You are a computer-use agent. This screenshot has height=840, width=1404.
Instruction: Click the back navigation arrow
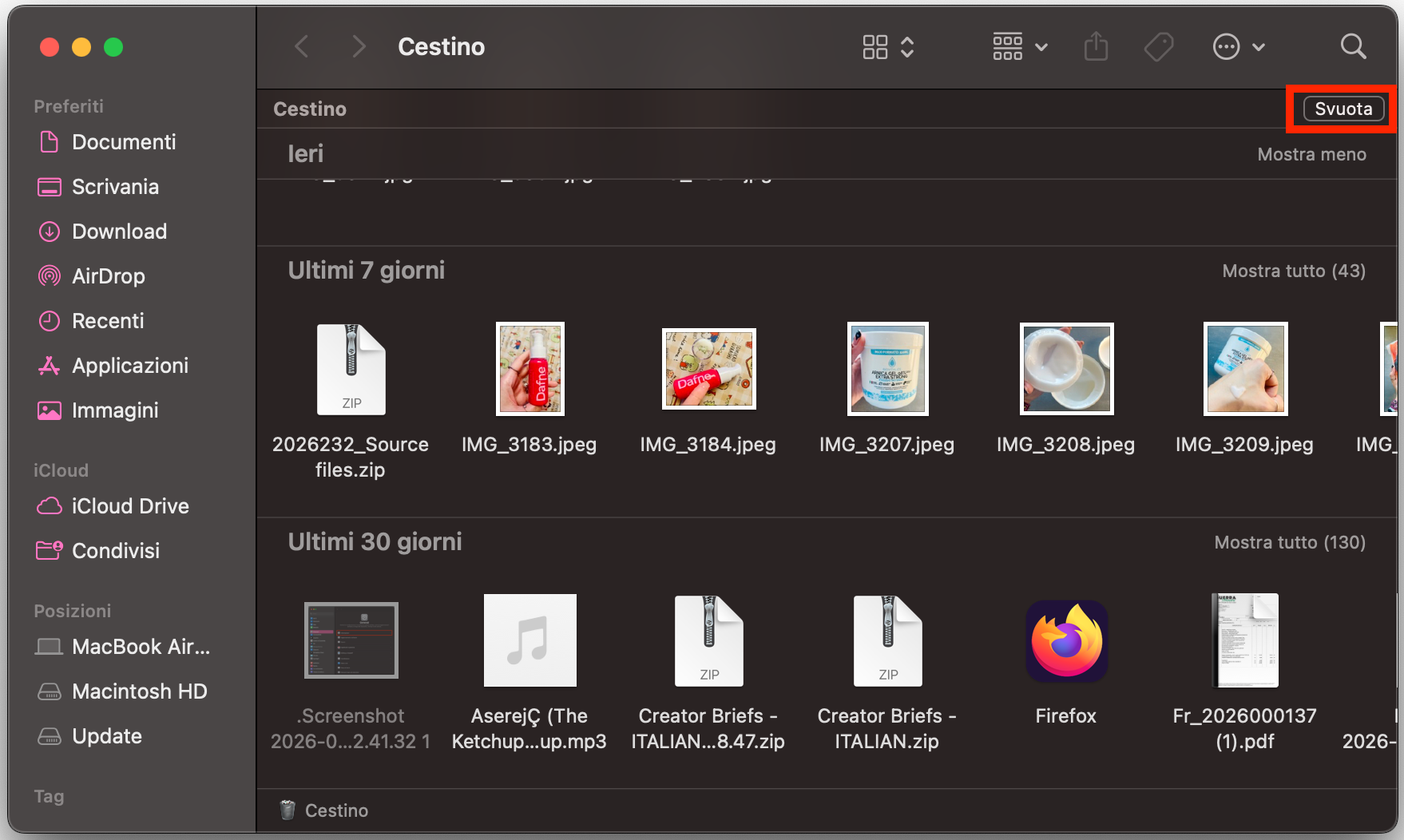tap(301, 46)
